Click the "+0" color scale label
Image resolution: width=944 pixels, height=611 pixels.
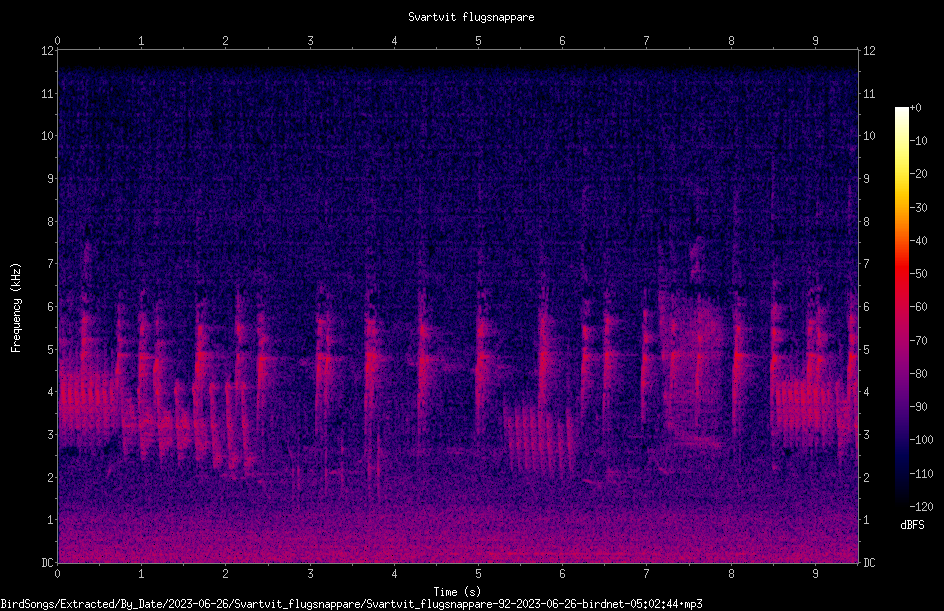[x=915, y=108]
